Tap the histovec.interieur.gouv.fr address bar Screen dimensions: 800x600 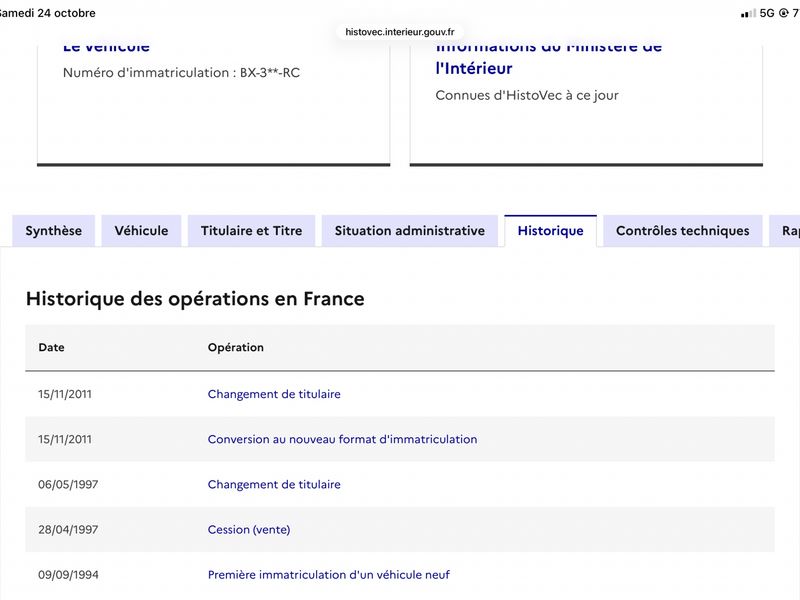click(x=400, y=32)
